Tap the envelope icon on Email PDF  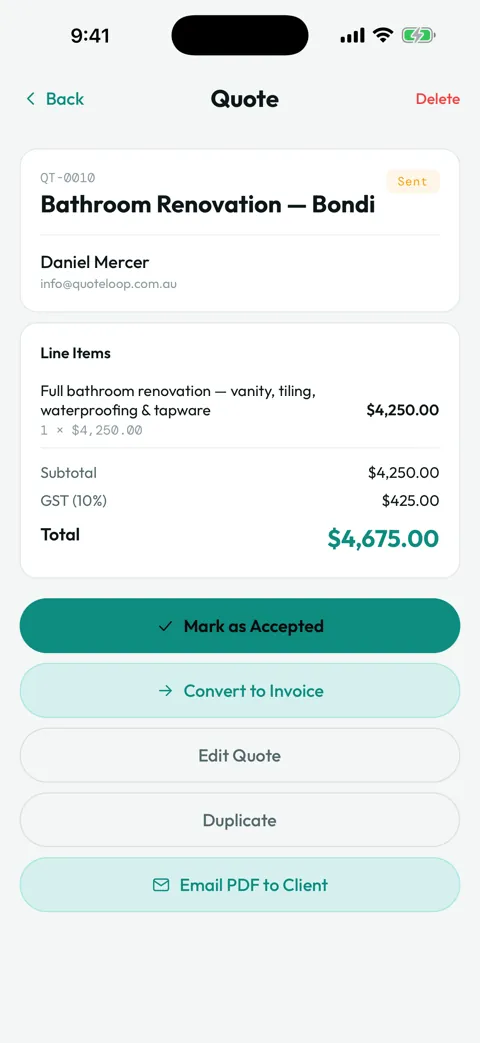[161, 885]
